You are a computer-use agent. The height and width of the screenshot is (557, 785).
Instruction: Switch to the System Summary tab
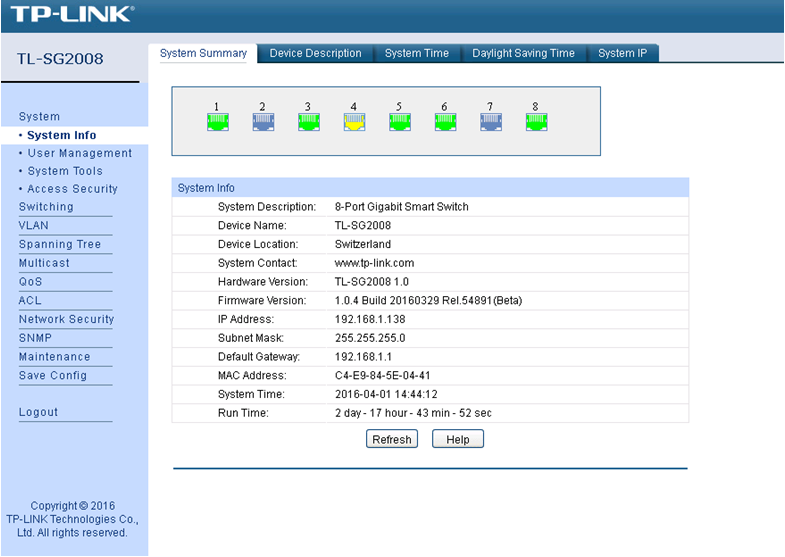203,53
